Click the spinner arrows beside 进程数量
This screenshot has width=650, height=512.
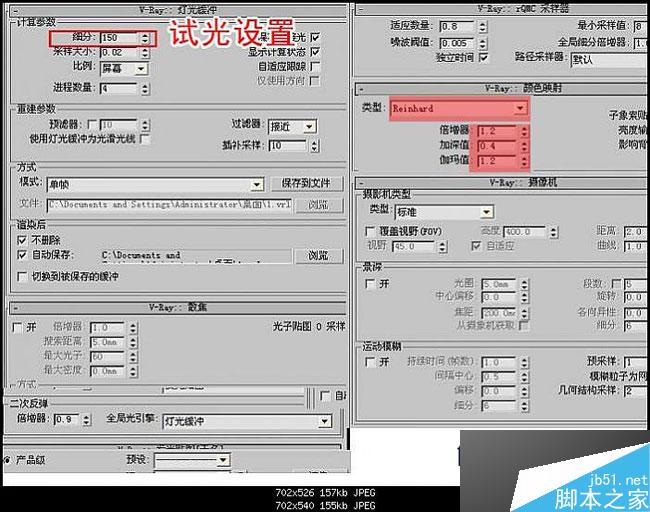click(145, 89)
